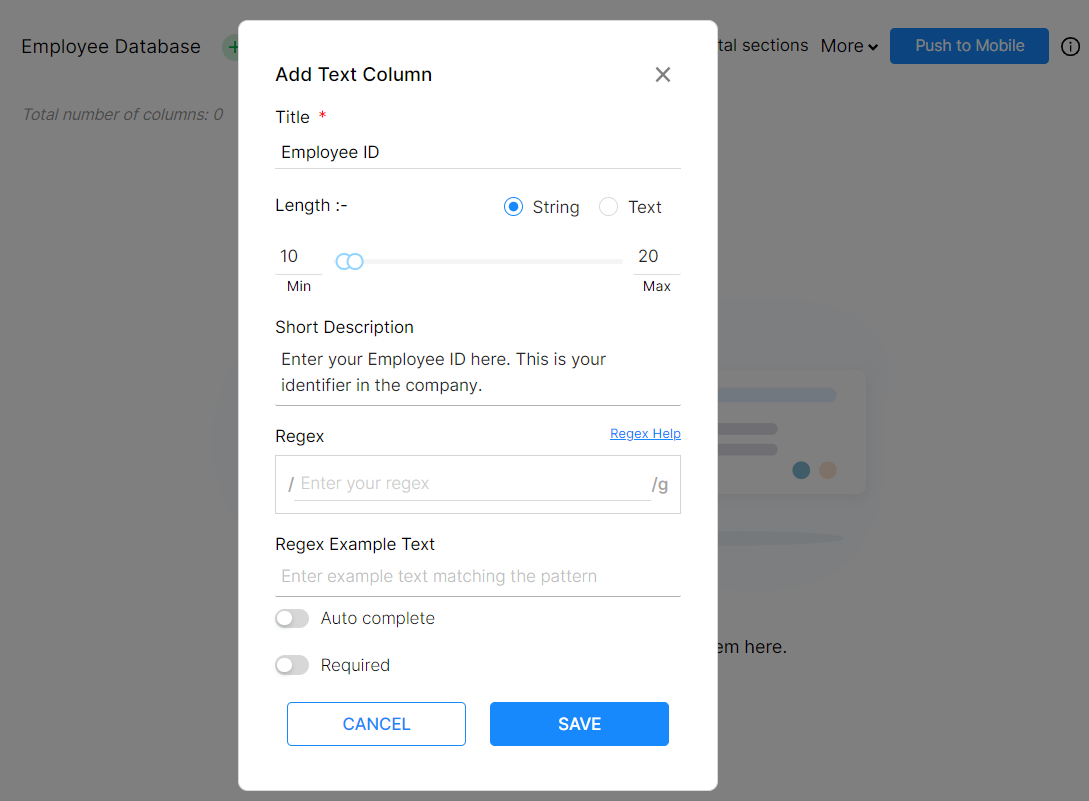Click the info icon beside Push to Mobile
This screenshot has height=801, width=1089.
(x=1070, y=46)
